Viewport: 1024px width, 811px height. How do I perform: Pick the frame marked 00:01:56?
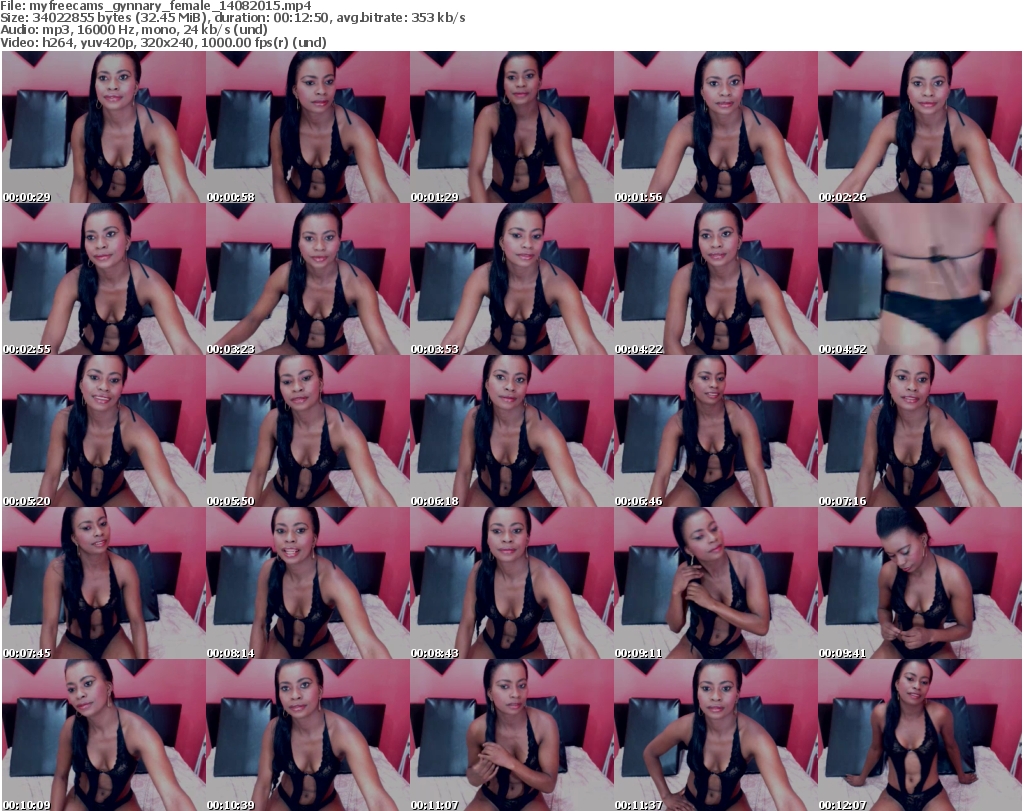716,127
